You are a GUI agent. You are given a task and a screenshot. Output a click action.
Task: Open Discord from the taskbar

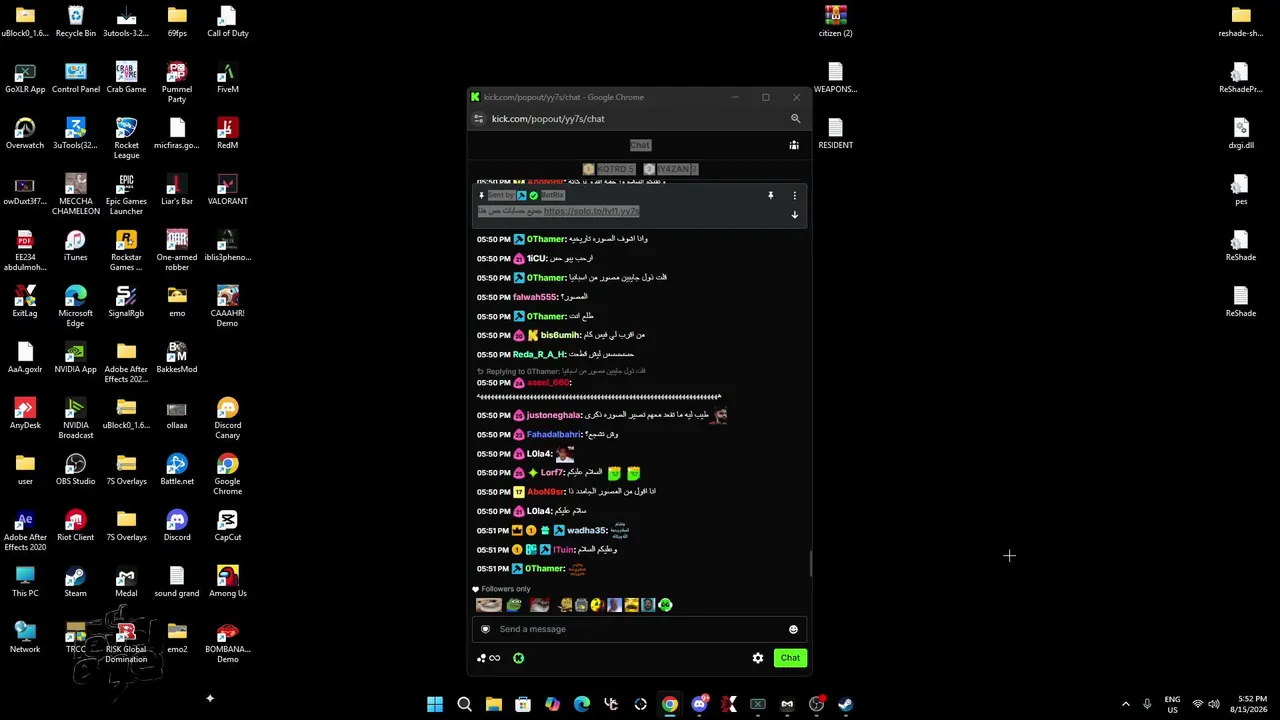click(700, 704)
